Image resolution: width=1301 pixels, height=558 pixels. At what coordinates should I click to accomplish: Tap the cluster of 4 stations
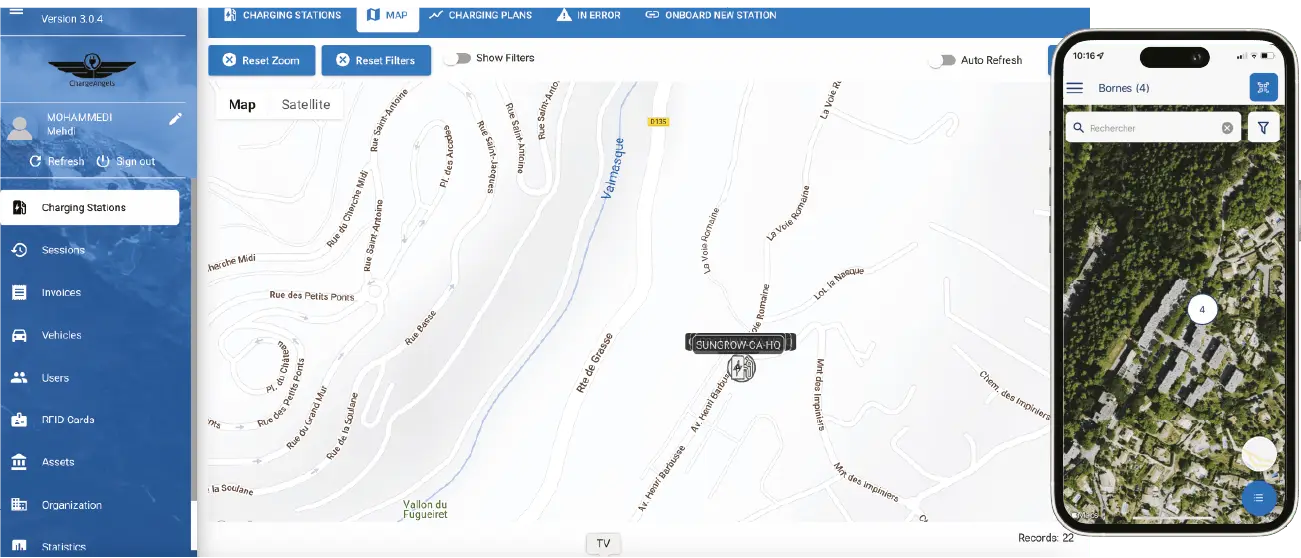(x=1202, y=310)
